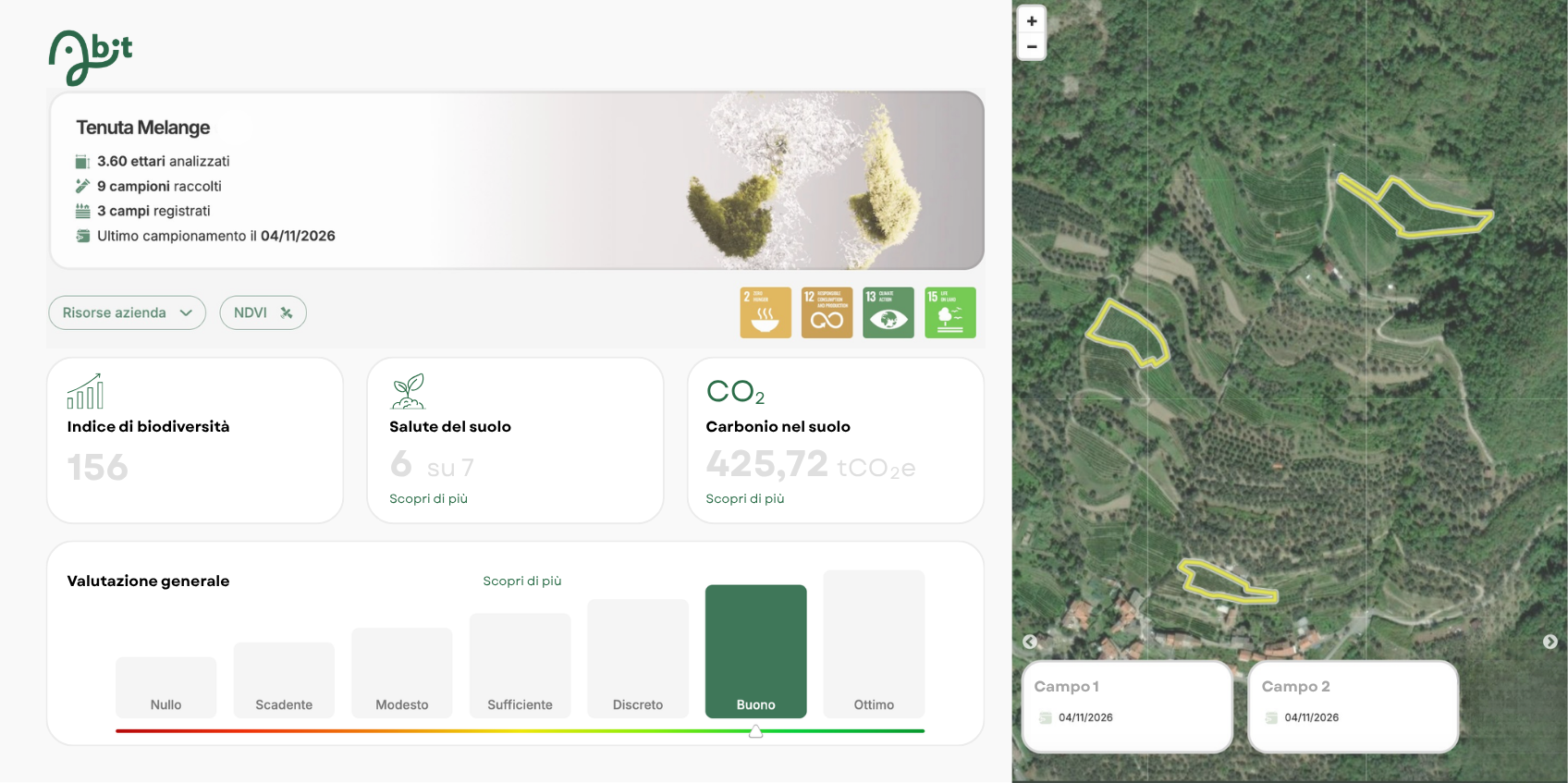Expand the Risorse azienda dropdown
The height and width of the screenshot is (783, 1568).
click(127, 312)
